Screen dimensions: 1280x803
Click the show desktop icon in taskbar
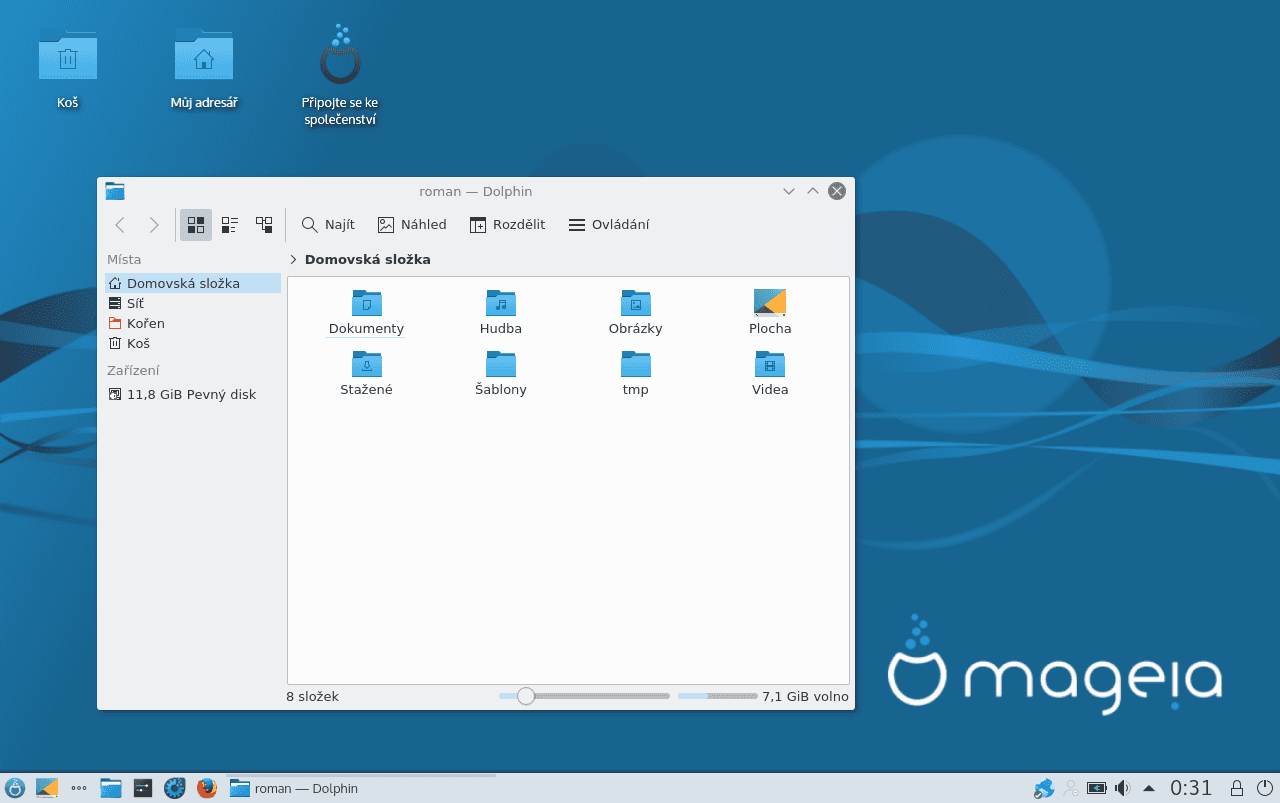[x=46, y=788]
